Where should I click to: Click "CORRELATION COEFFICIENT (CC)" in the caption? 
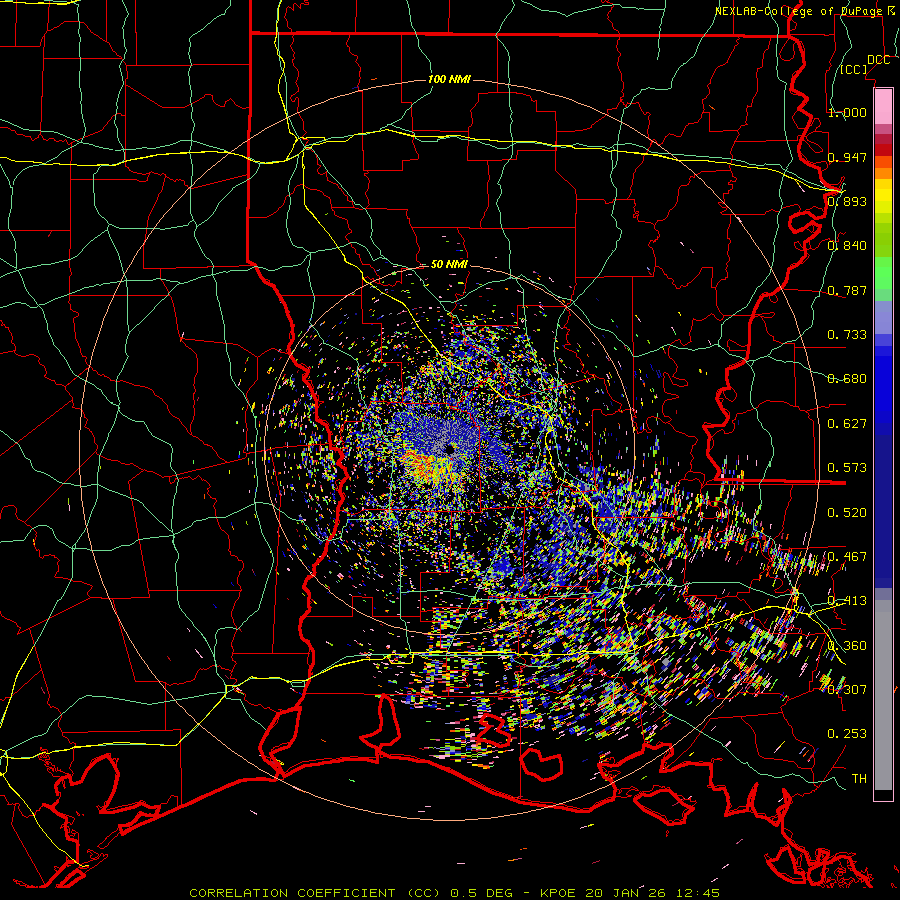point(315,893)
